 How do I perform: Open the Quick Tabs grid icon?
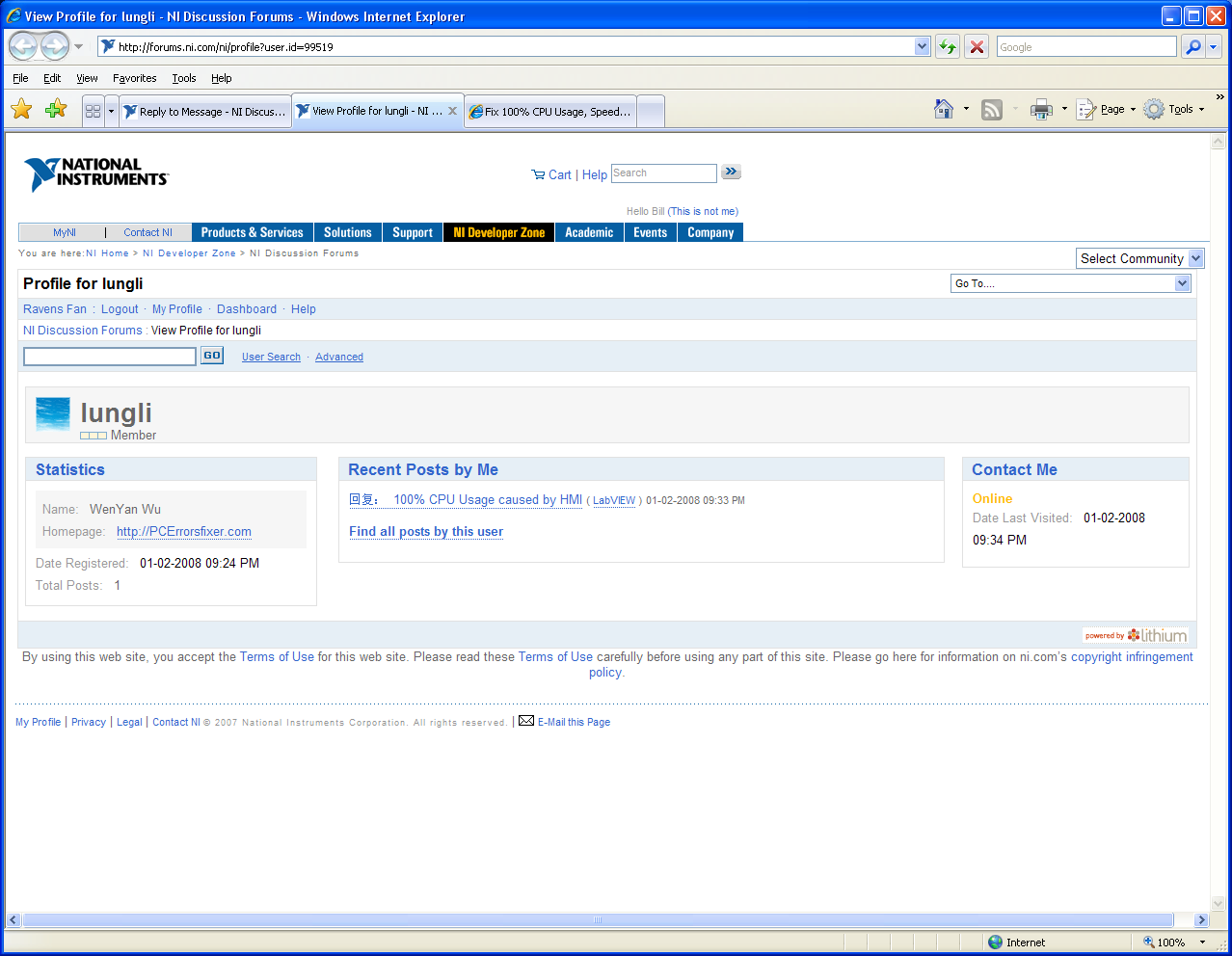click(x=93, y=111)
